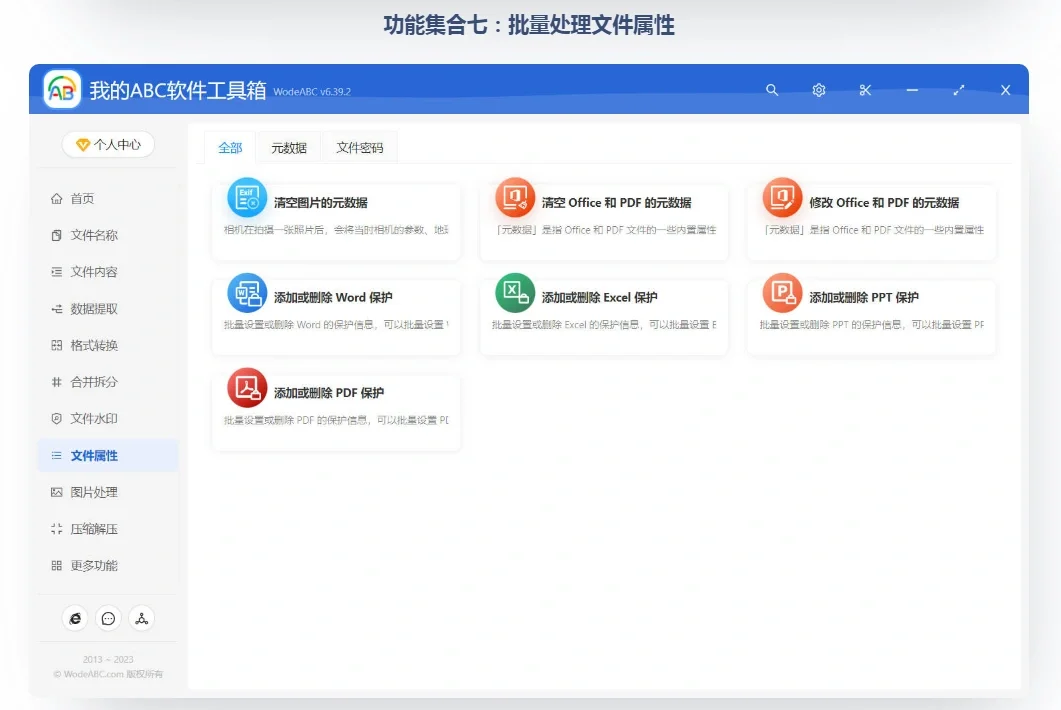The image size is (1061, 710).
Task: Click the 清空 Office 和 PDF 的元数据 tool icon
Action: click(514, 197)
